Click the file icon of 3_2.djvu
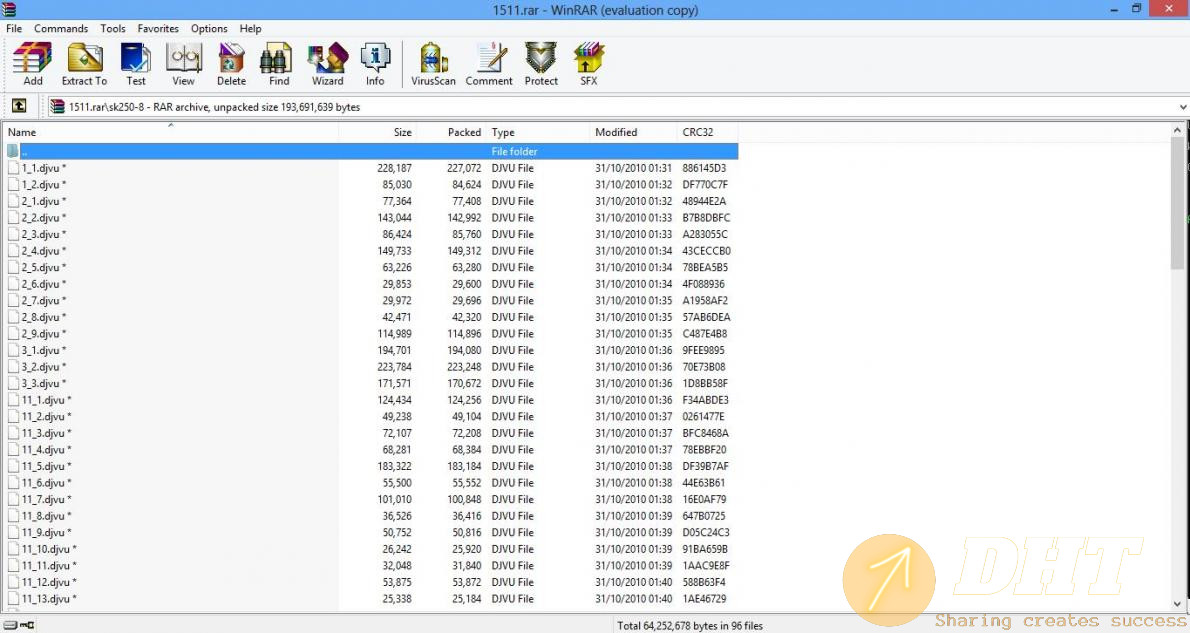Image resolution: width=1190 pixels, height=633 pixels. tap(13, 367)
